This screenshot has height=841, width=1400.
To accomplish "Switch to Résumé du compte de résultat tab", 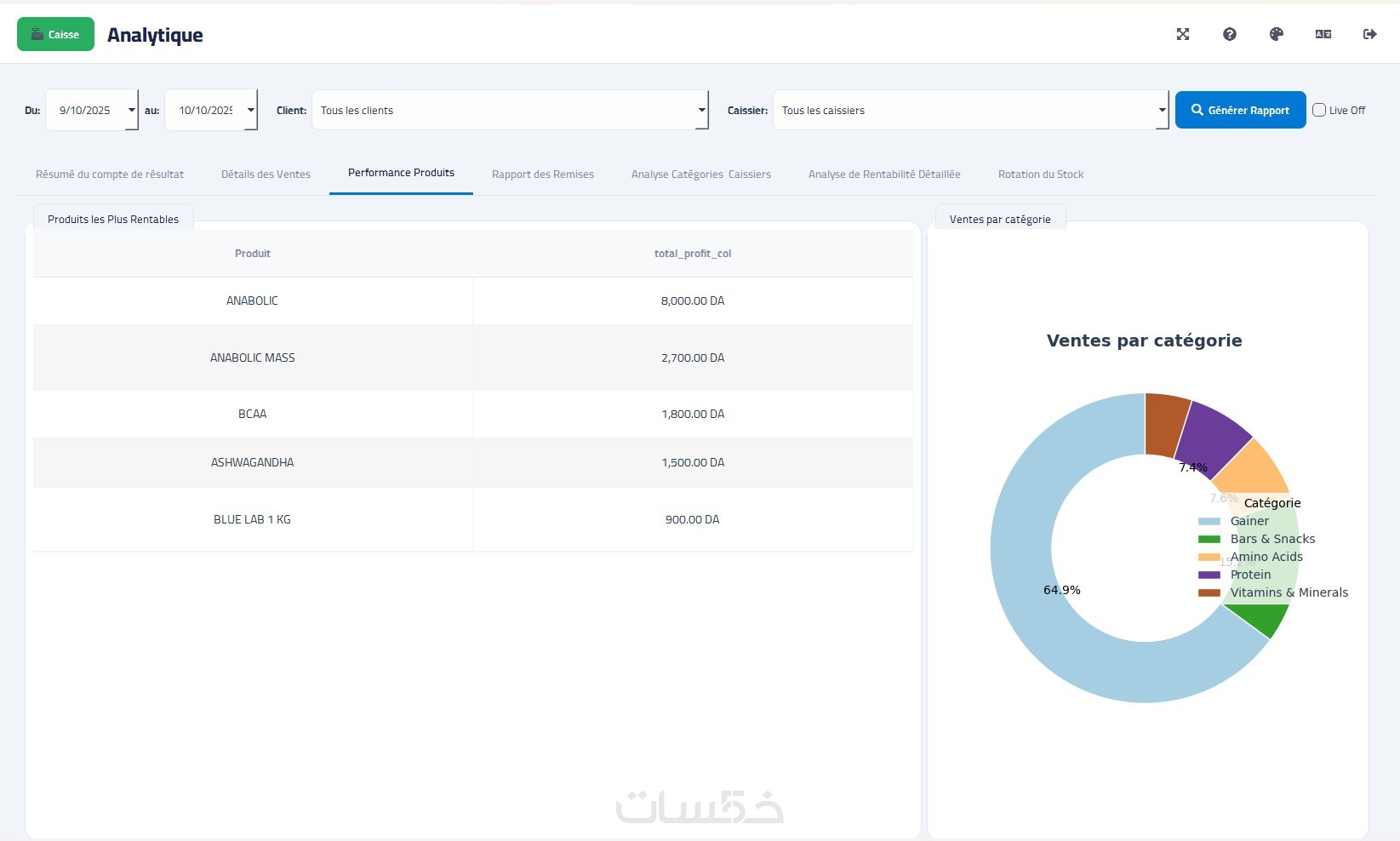I will [110, 174].
